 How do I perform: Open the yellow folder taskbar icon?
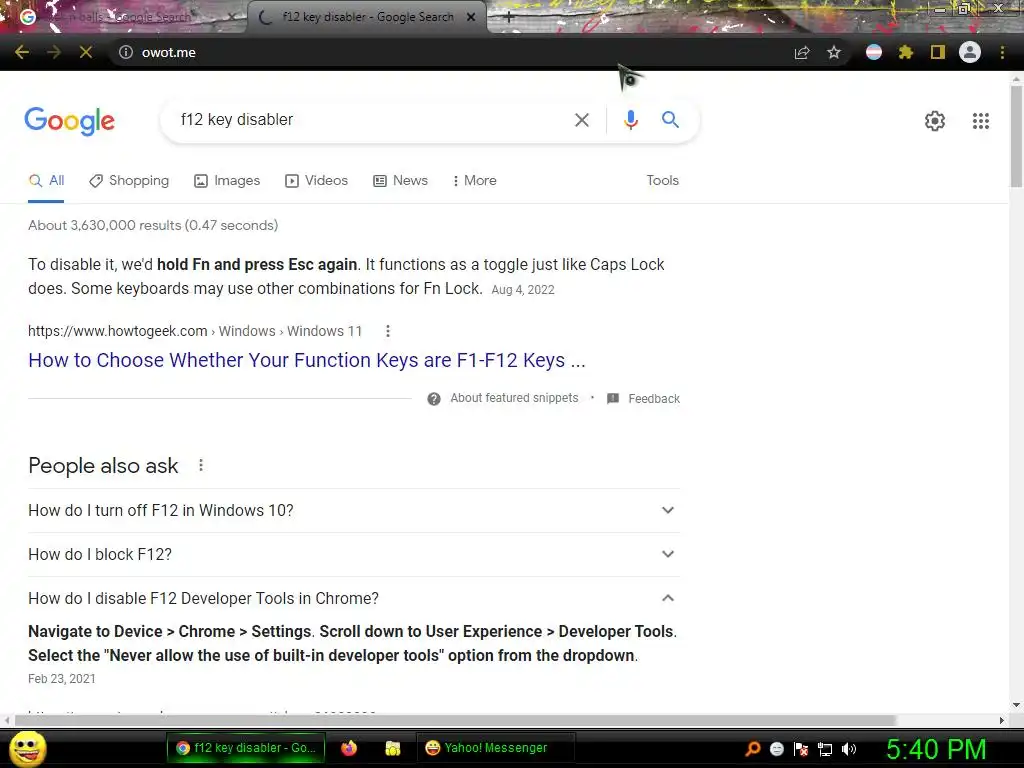point(392,748)
